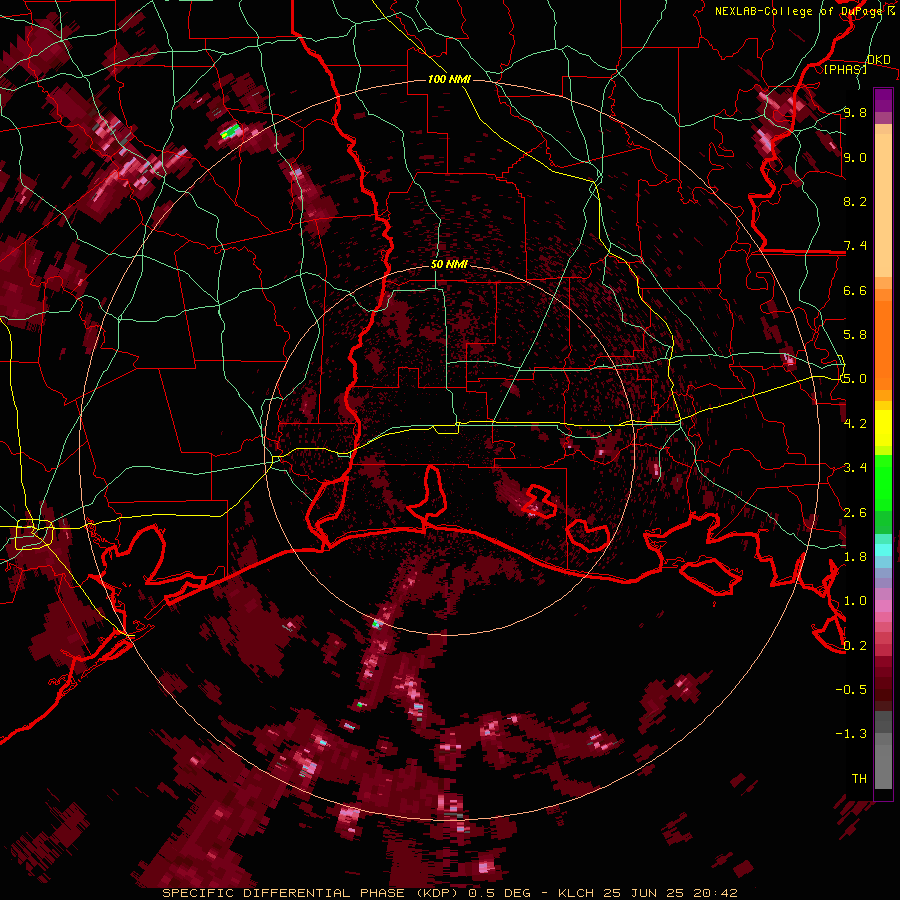Click the 9.8 value on the color scale
Image resolution: width=900 pixels, height=900 pixels.
coord(855,113)
